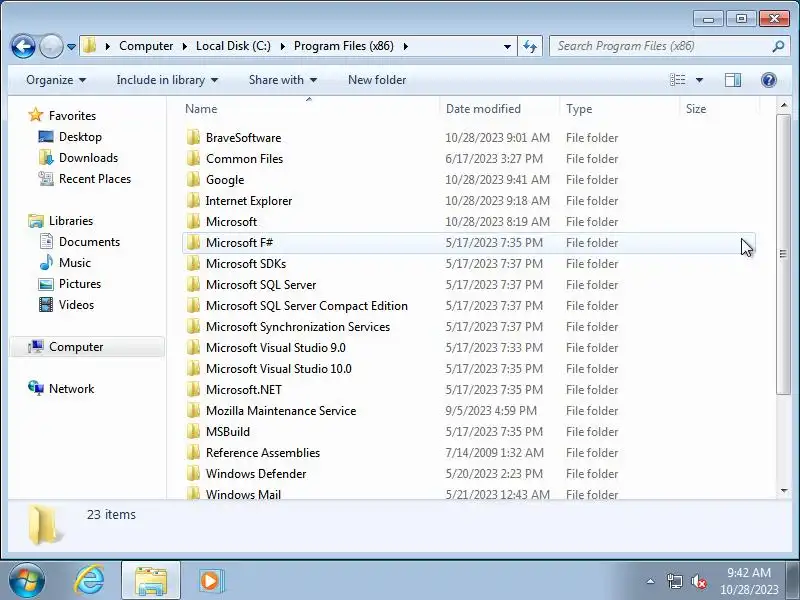Click the search magnifier icon
This screenshot has height=600, width=800.
[778, 46]
